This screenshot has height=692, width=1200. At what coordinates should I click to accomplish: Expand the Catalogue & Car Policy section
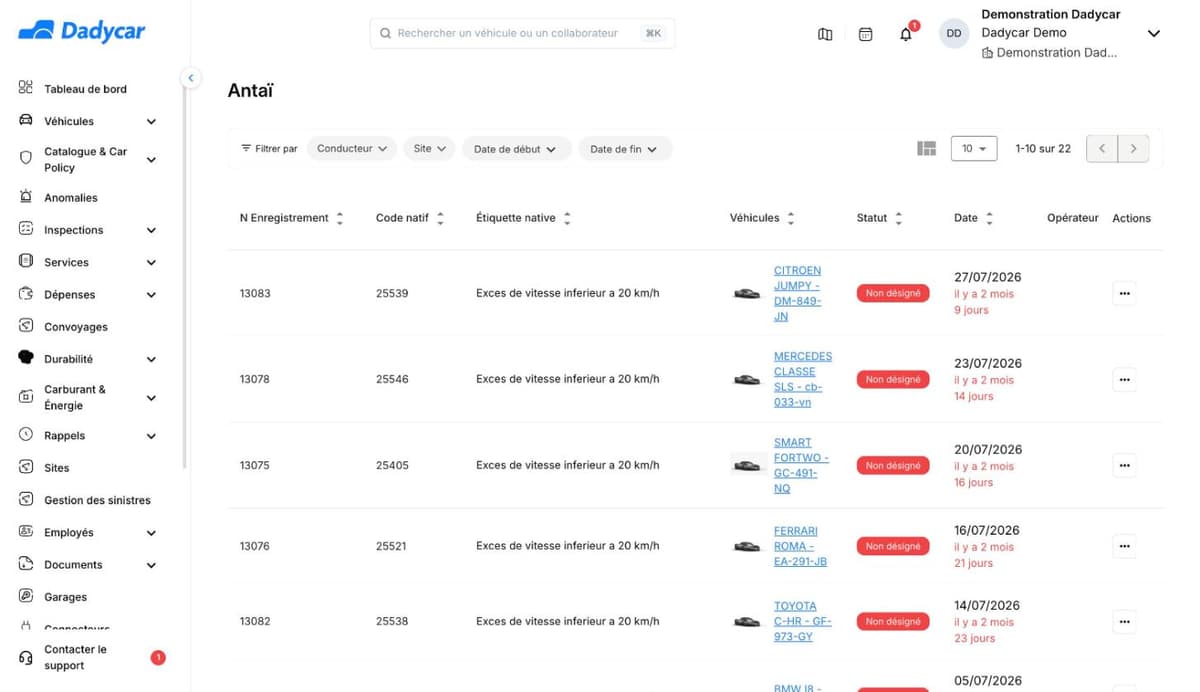click(x=151, y=159)
